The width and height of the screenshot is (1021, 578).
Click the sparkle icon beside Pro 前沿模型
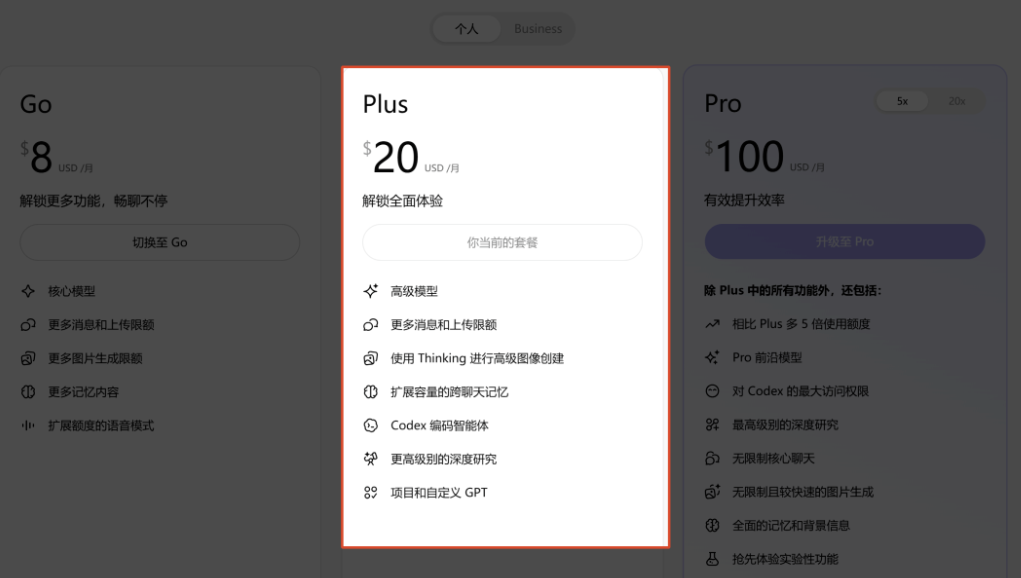712,357
